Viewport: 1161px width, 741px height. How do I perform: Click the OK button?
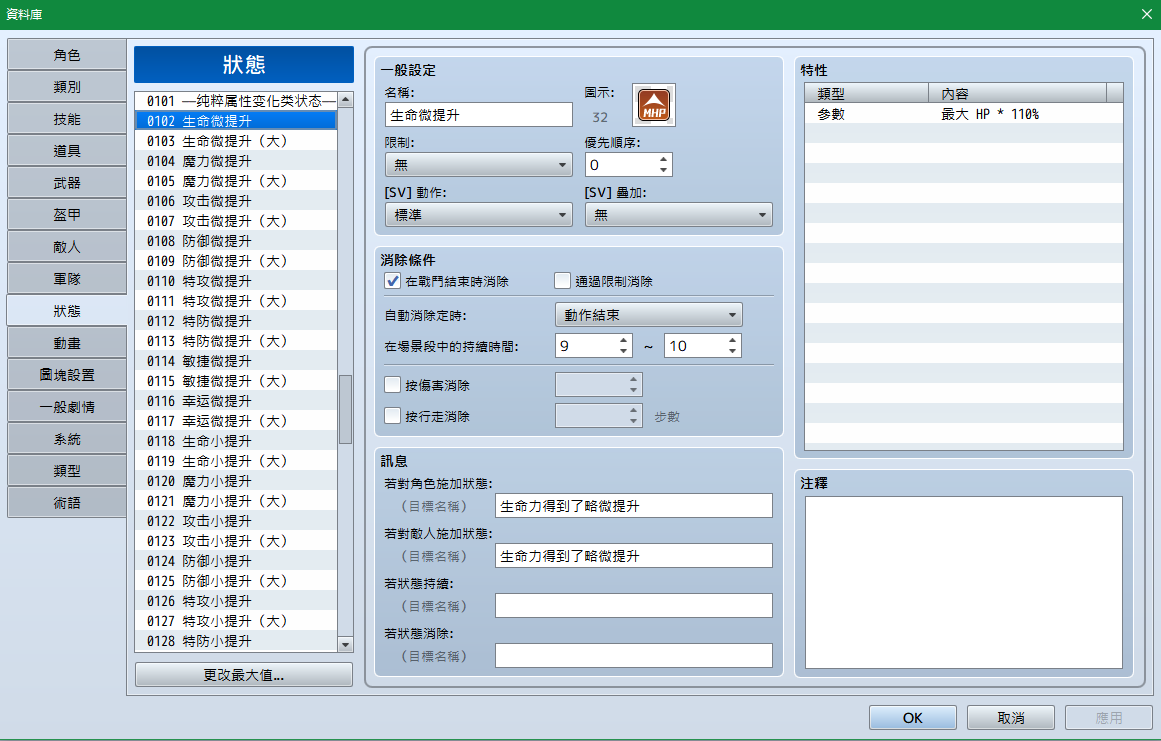pos(912,717)
